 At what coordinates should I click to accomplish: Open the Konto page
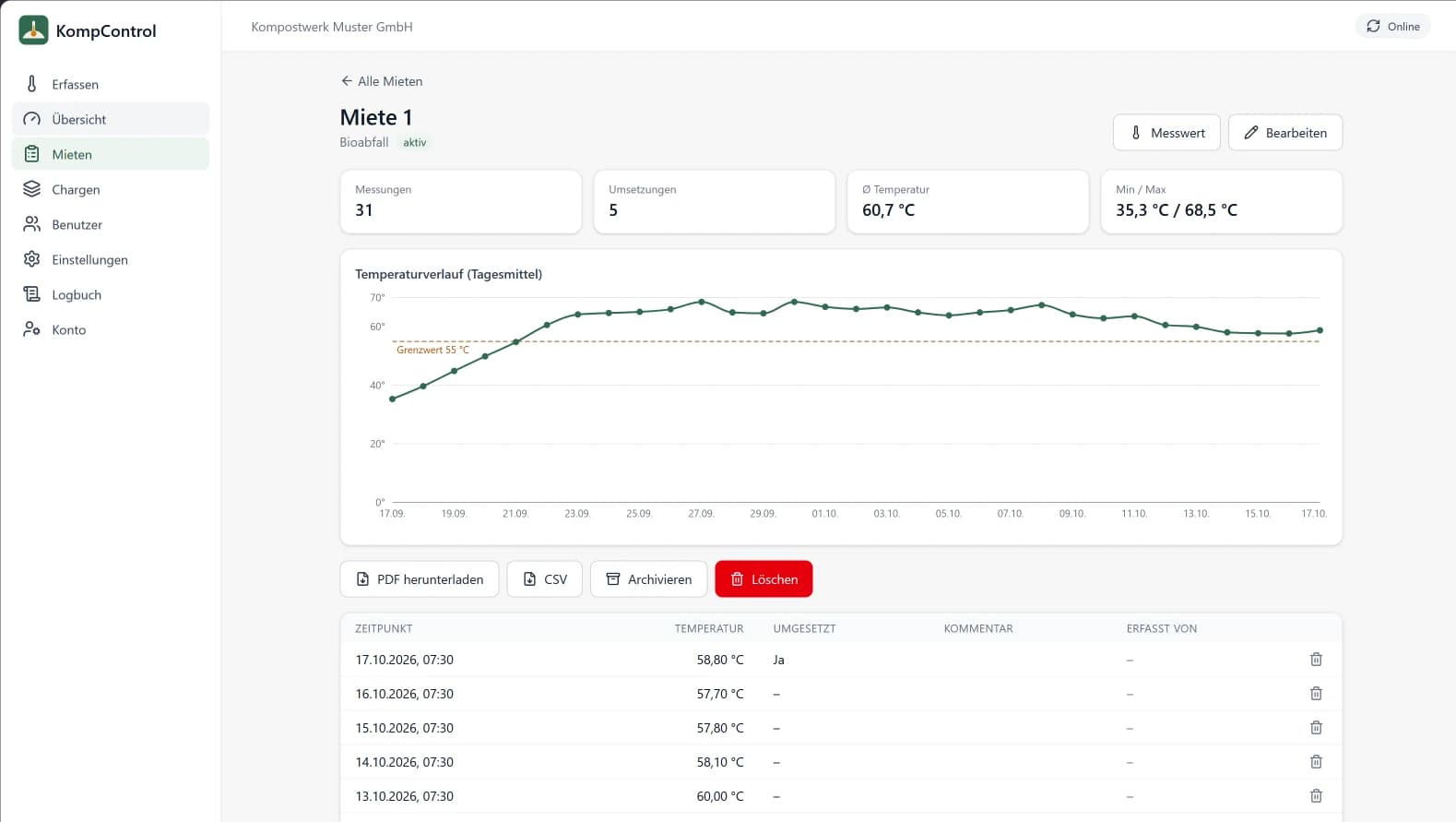[111, 329]
